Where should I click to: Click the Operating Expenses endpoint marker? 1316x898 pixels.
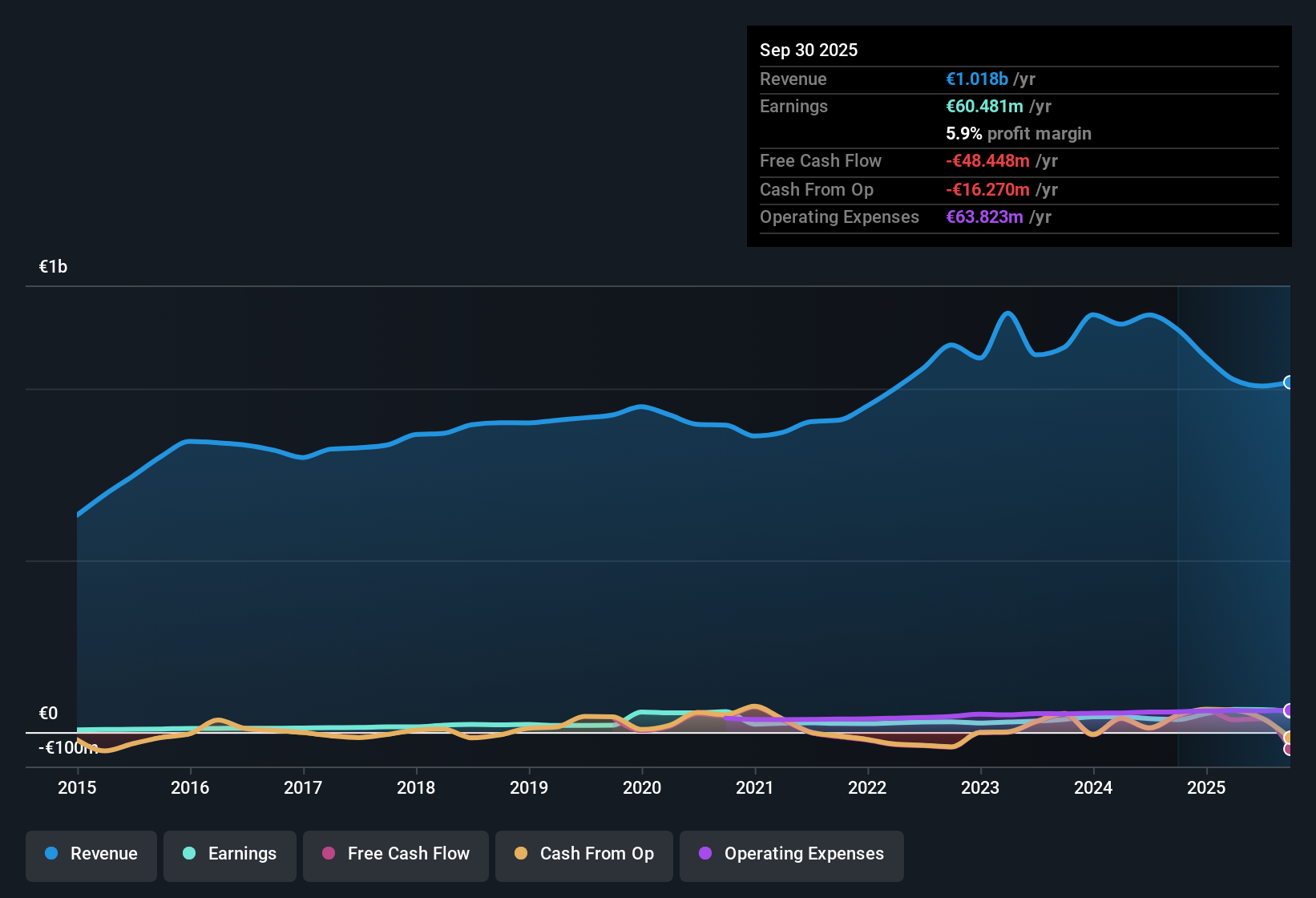click(1289, 710)
